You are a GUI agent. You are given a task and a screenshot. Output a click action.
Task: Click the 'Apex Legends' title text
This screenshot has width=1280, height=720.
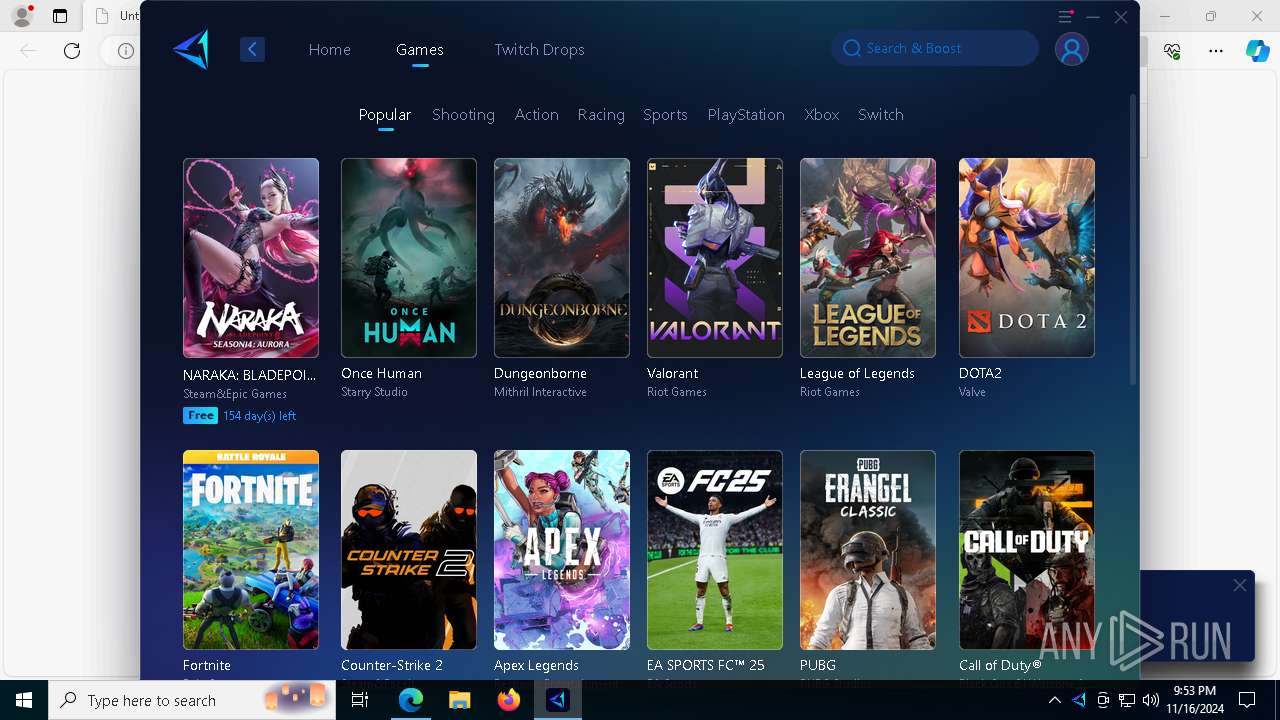tap(536, 665)
